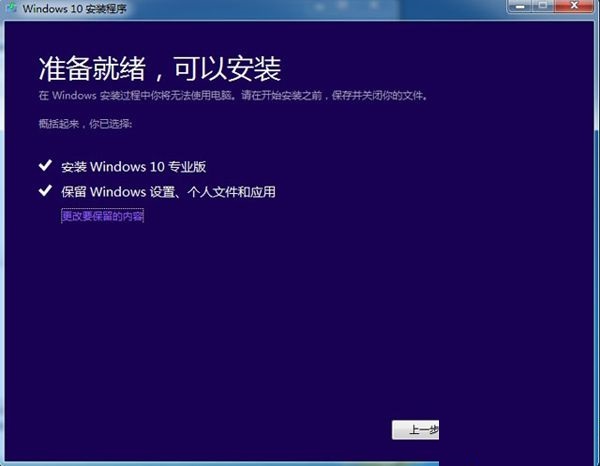
Task: Click checkmark beside 安装 Windows 10 专业版
Action: [x=45, y=165]
